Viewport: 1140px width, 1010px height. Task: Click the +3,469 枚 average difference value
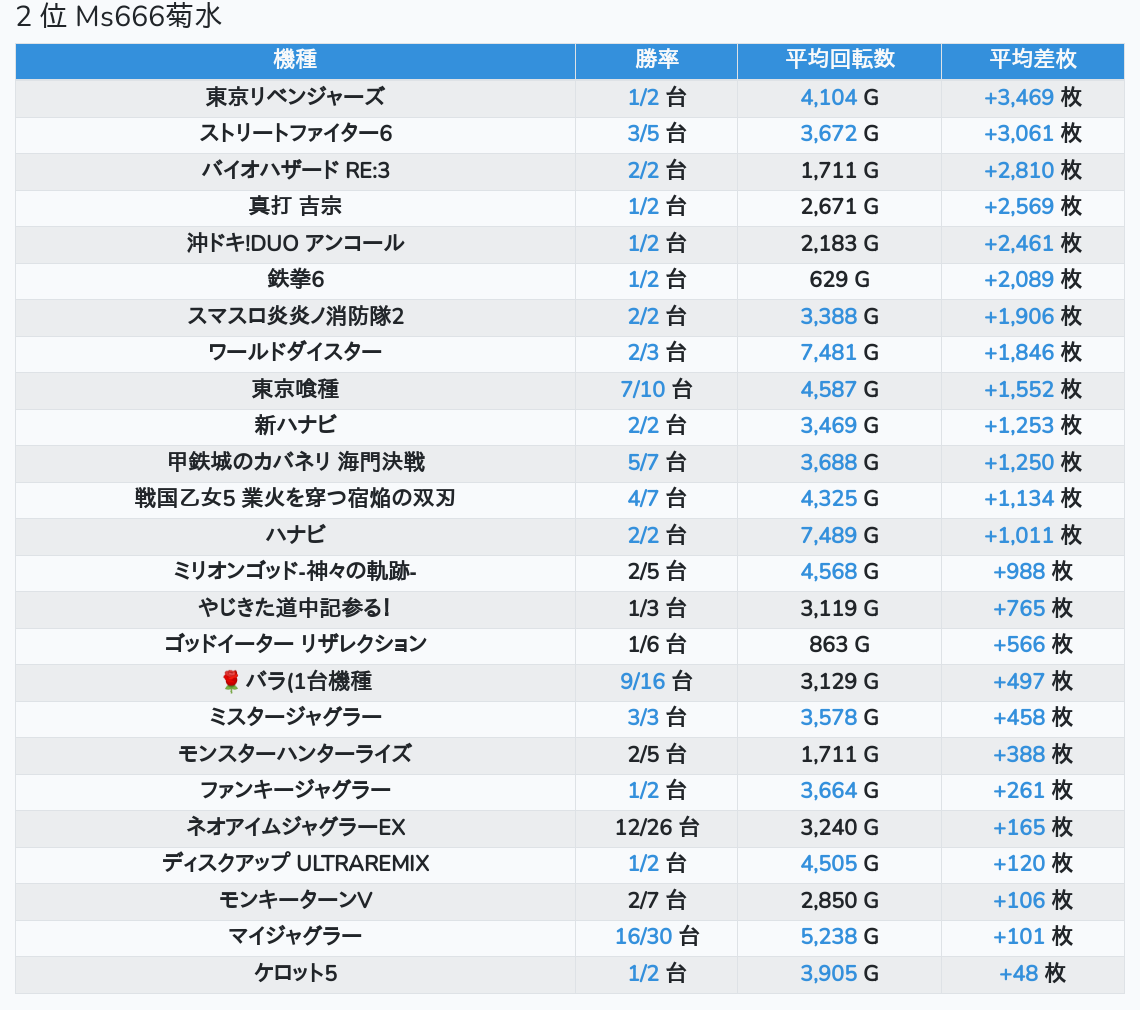(x=1032, y=97)
